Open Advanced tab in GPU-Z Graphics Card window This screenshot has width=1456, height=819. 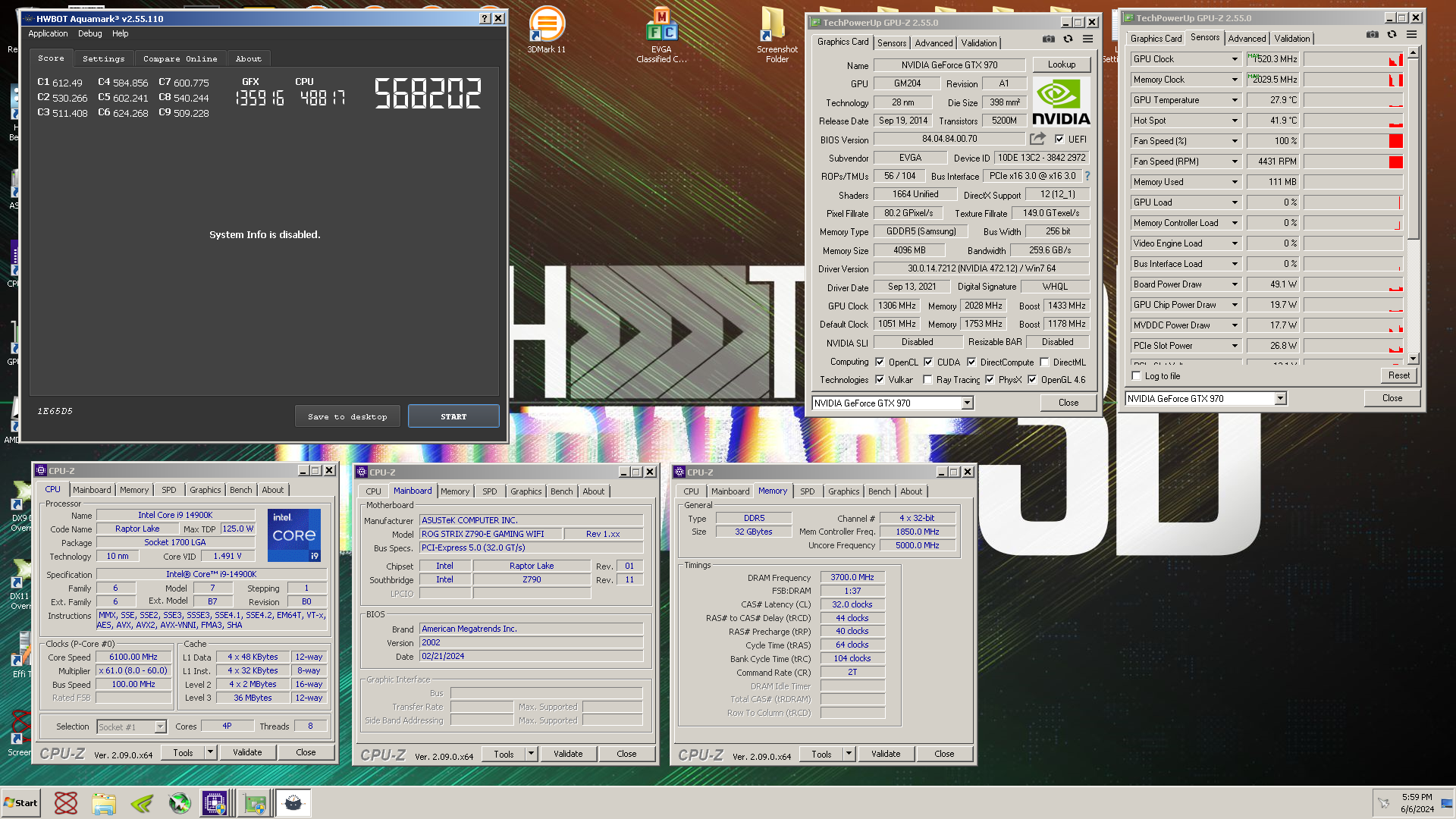click(x=934, y=43)
